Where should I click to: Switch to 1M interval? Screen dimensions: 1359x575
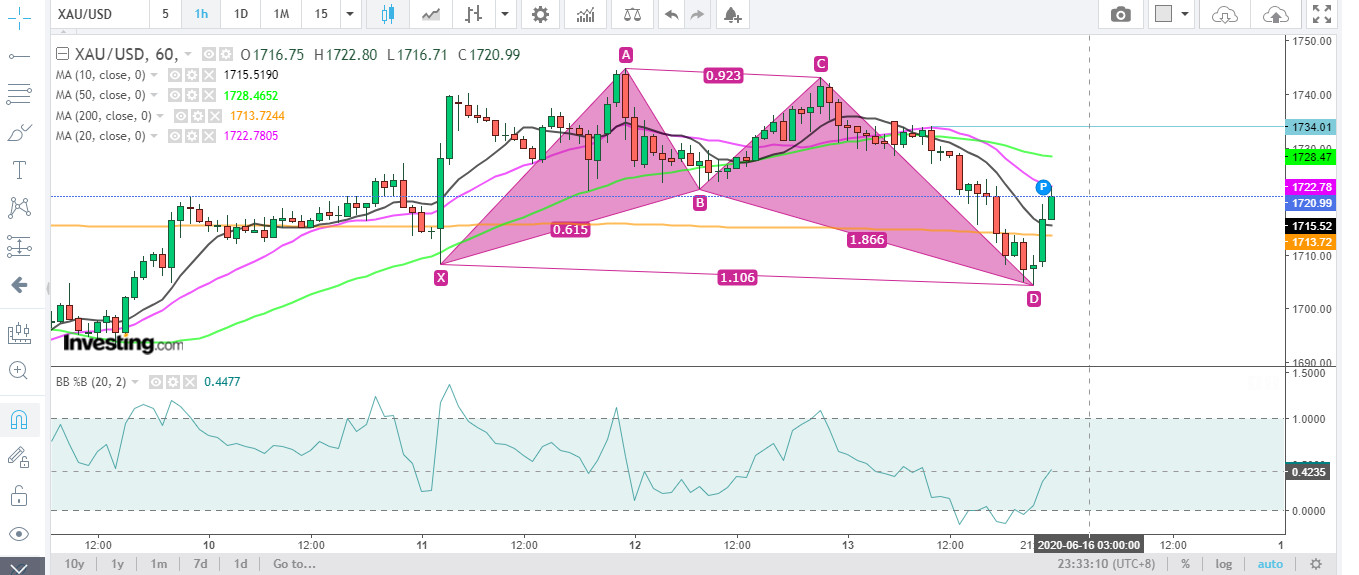(281, 14)
